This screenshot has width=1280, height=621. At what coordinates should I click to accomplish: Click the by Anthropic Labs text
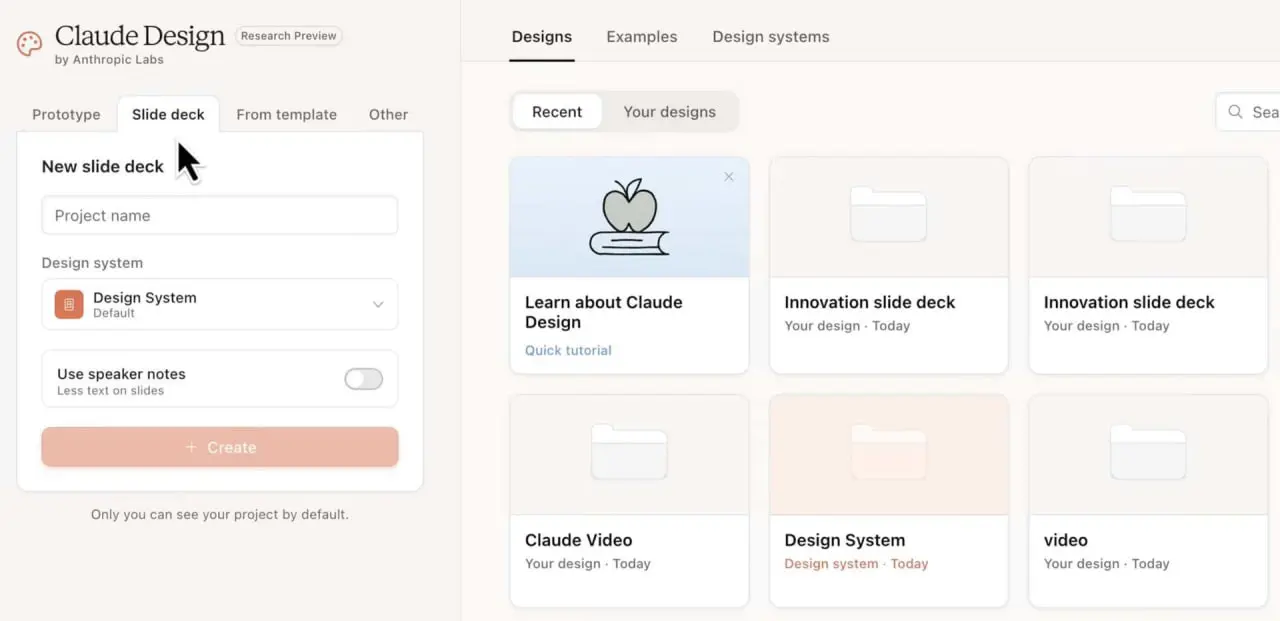pos(109,60)
